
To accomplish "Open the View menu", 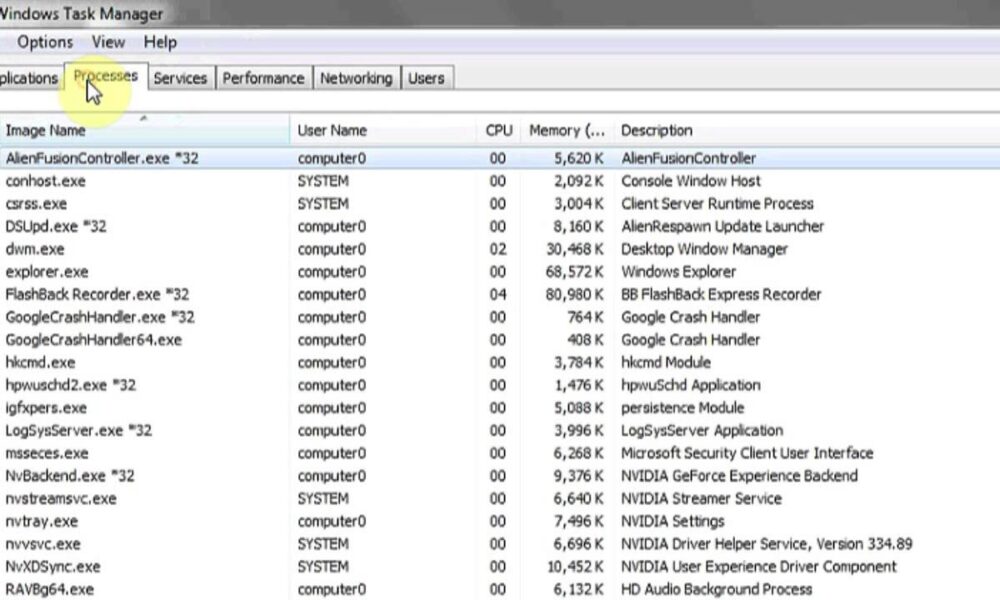I will (108, 42).
